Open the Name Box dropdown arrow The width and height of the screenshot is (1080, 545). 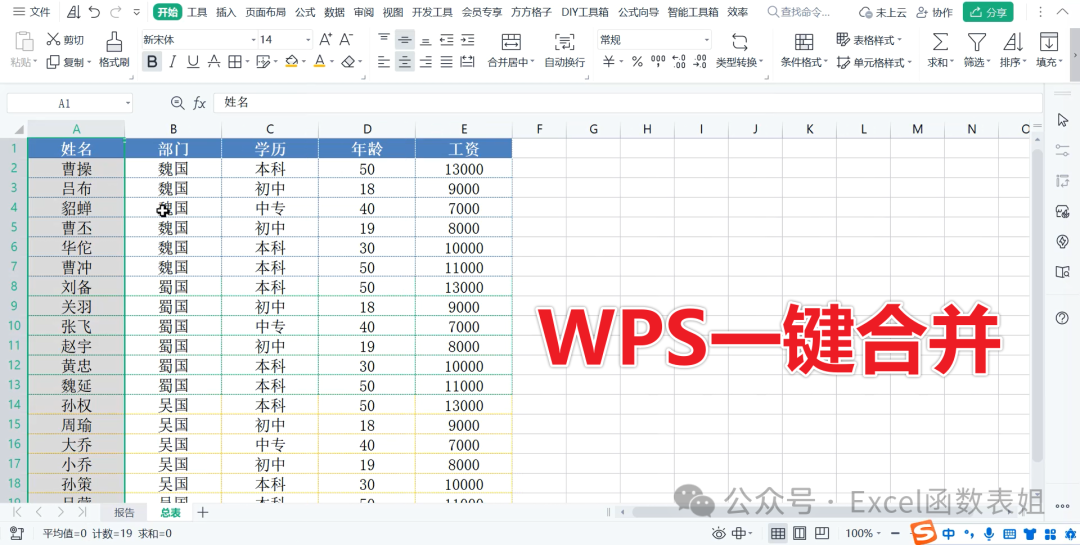[128, 103]
